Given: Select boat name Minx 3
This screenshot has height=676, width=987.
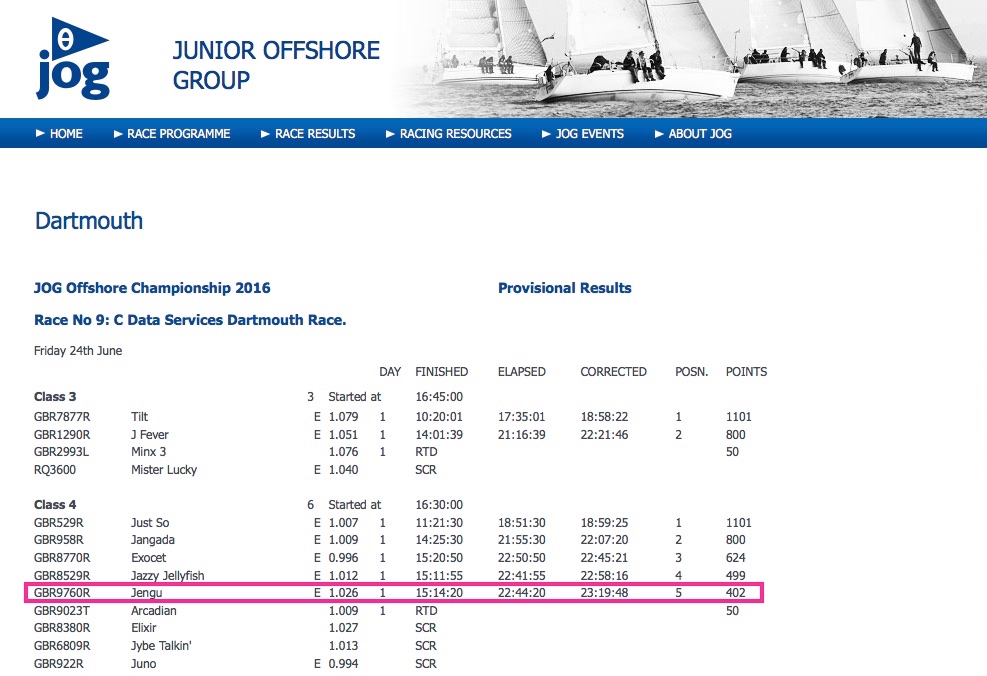Looking at the screenshot, I should tap(149, 451).
